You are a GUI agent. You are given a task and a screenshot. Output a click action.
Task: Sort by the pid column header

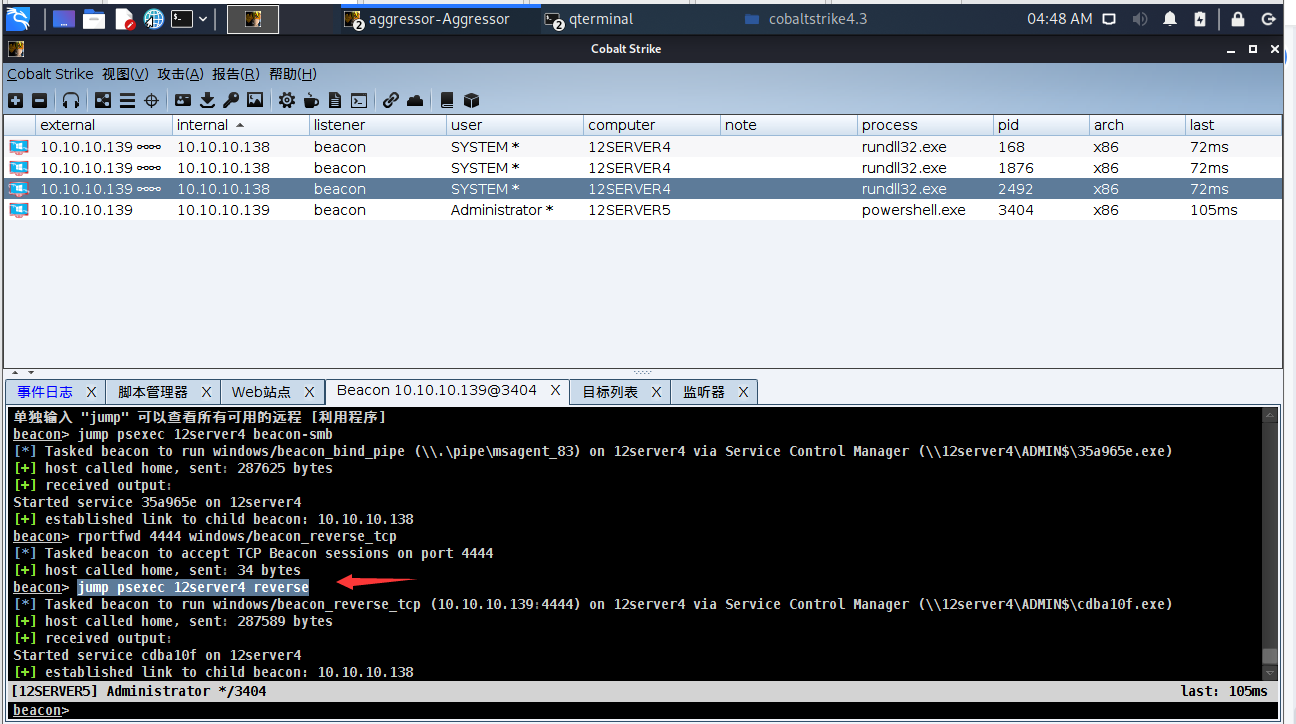coord(1040,125)
